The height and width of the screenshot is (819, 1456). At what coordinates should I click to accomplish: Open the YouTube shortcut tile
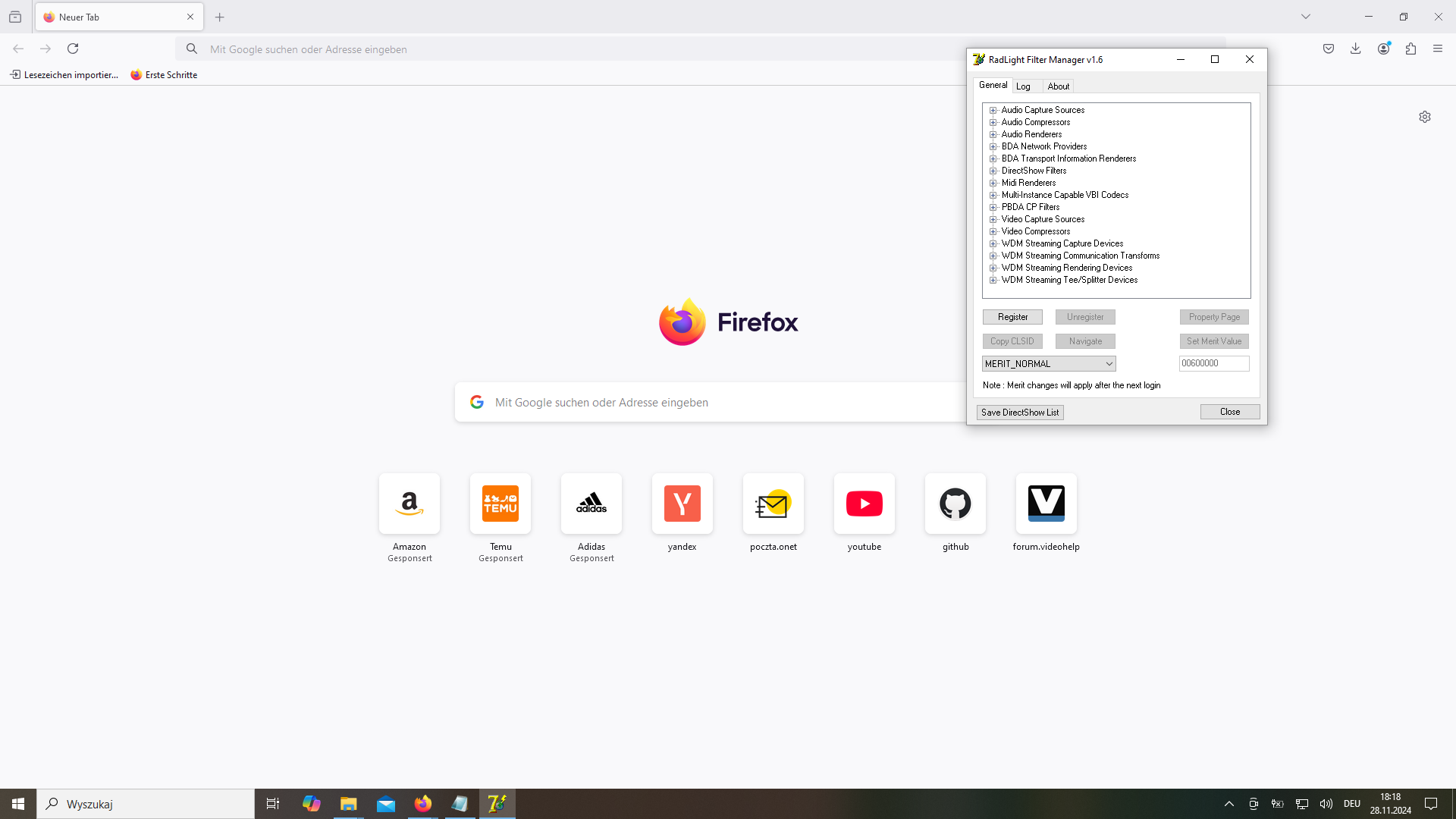pos(864,504)
